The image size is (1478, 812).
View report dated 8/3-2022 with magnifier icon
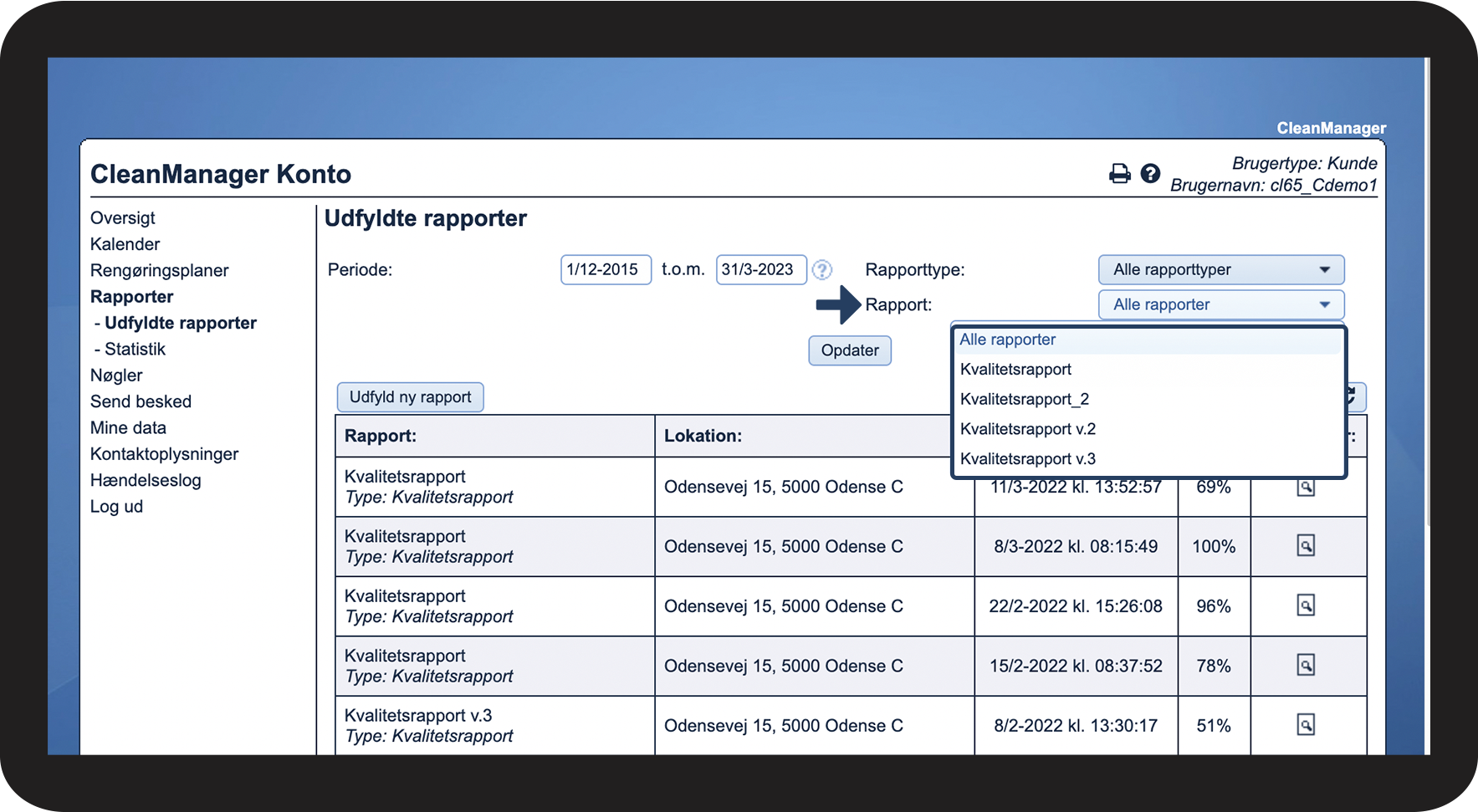click(x=1305, y=546)
